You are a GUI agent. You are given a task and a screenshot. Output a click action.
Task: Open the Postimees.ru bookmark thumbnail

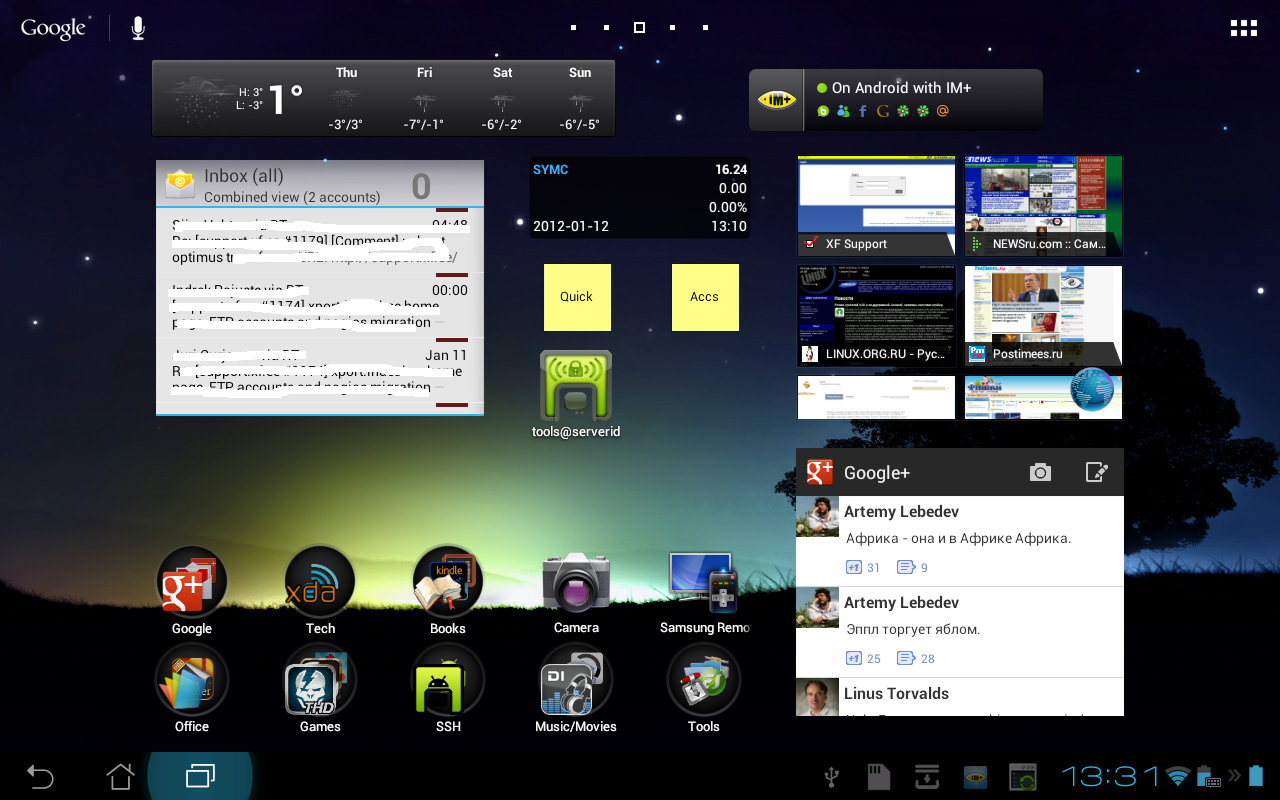1043,315
